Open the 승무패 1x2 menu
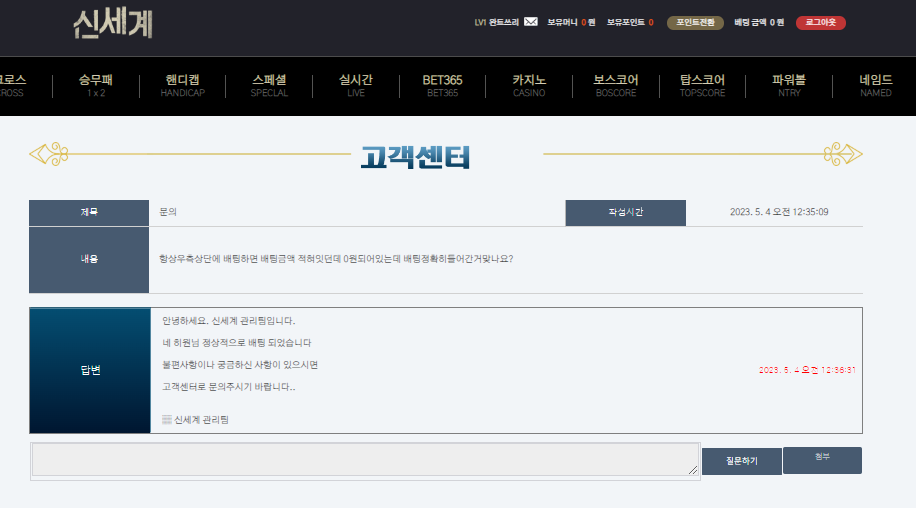This screenshot has height=508, width=916. tap(96, 86)
